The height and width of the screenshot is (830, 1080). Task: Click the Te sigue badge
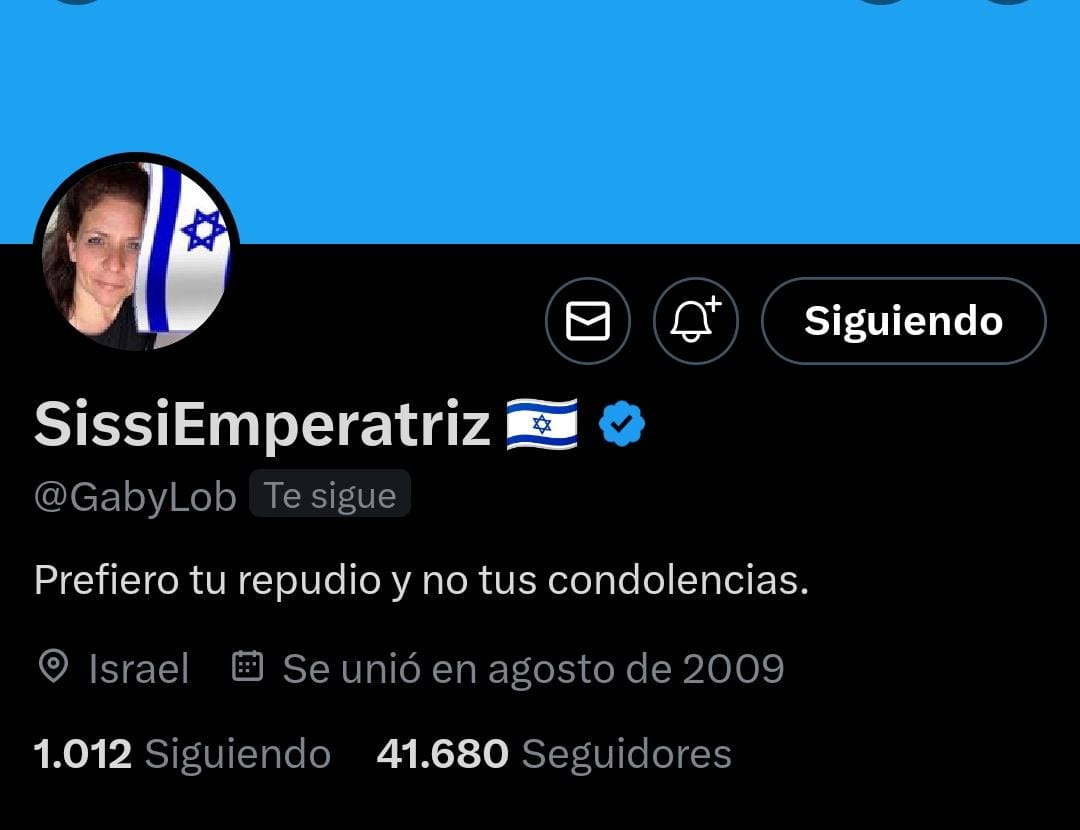click(330, 494)
